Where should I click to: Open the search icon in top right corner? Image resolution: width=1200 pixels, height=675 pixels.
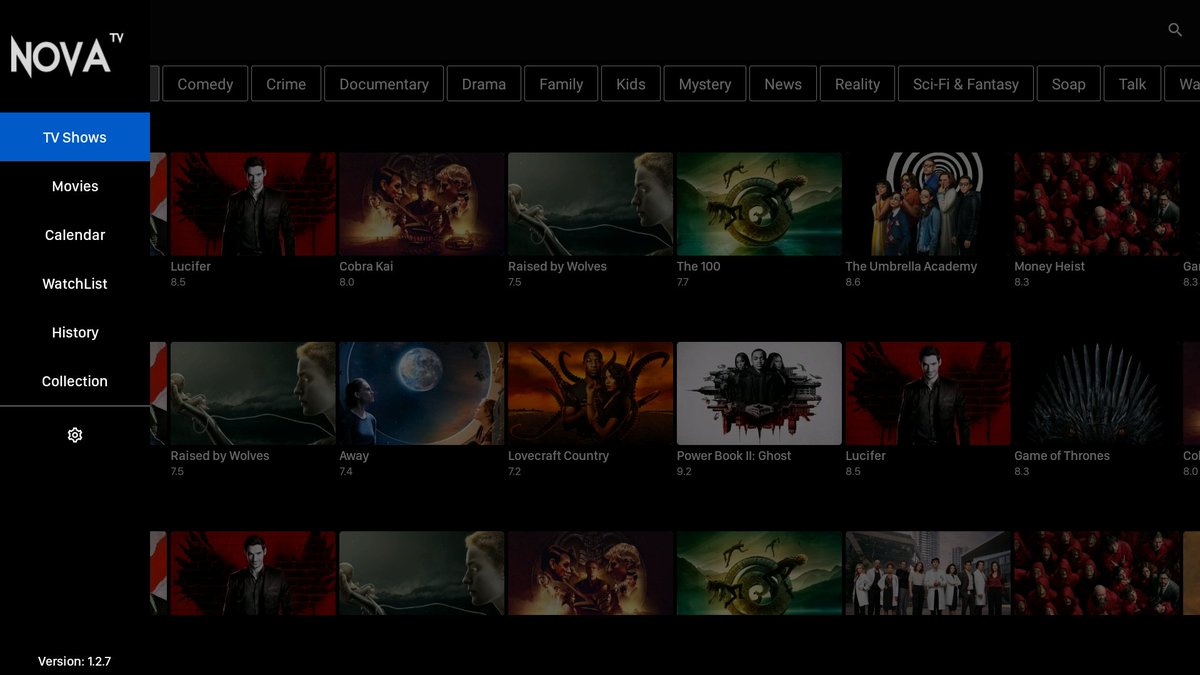click(1175, 30)
